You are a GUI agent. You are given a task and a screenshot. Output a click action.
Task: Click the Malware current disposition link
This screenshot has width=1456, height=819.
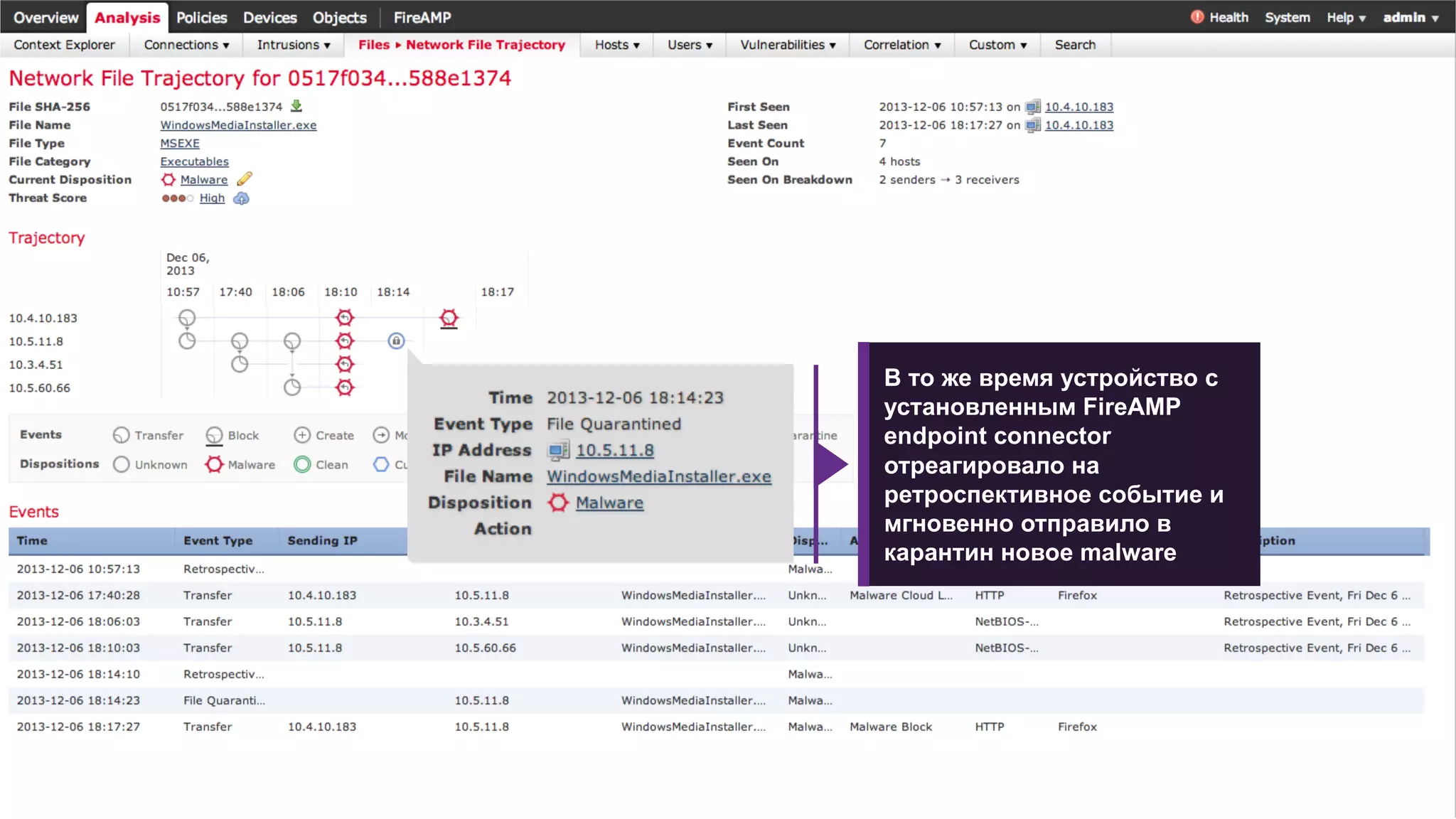pos(204,180)
